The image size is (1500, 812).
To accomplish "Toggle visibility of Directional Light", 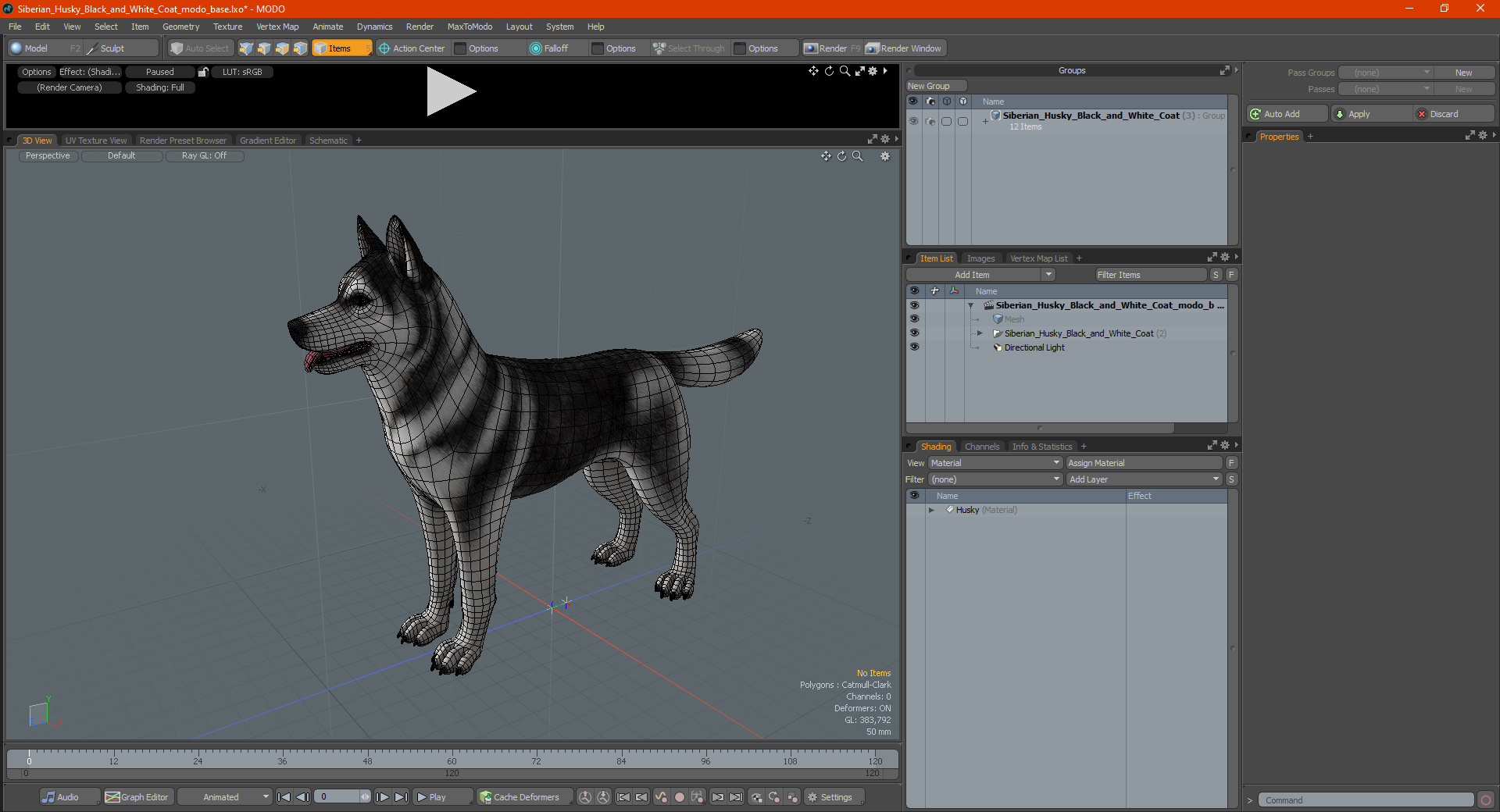I will click(x=914, y=347).
